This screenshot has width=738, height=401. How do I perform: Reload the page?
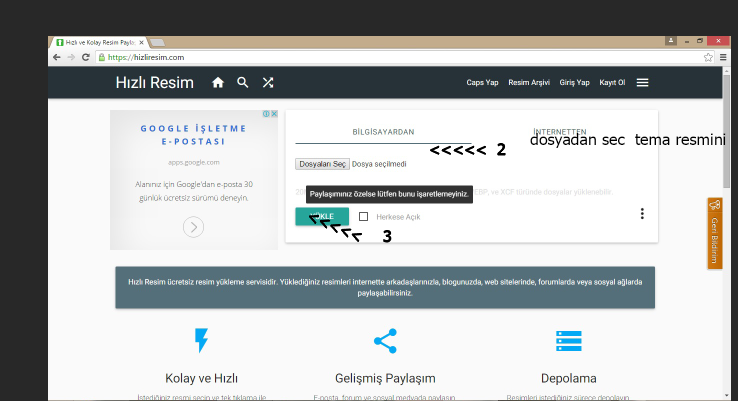[x=87, y=58]
